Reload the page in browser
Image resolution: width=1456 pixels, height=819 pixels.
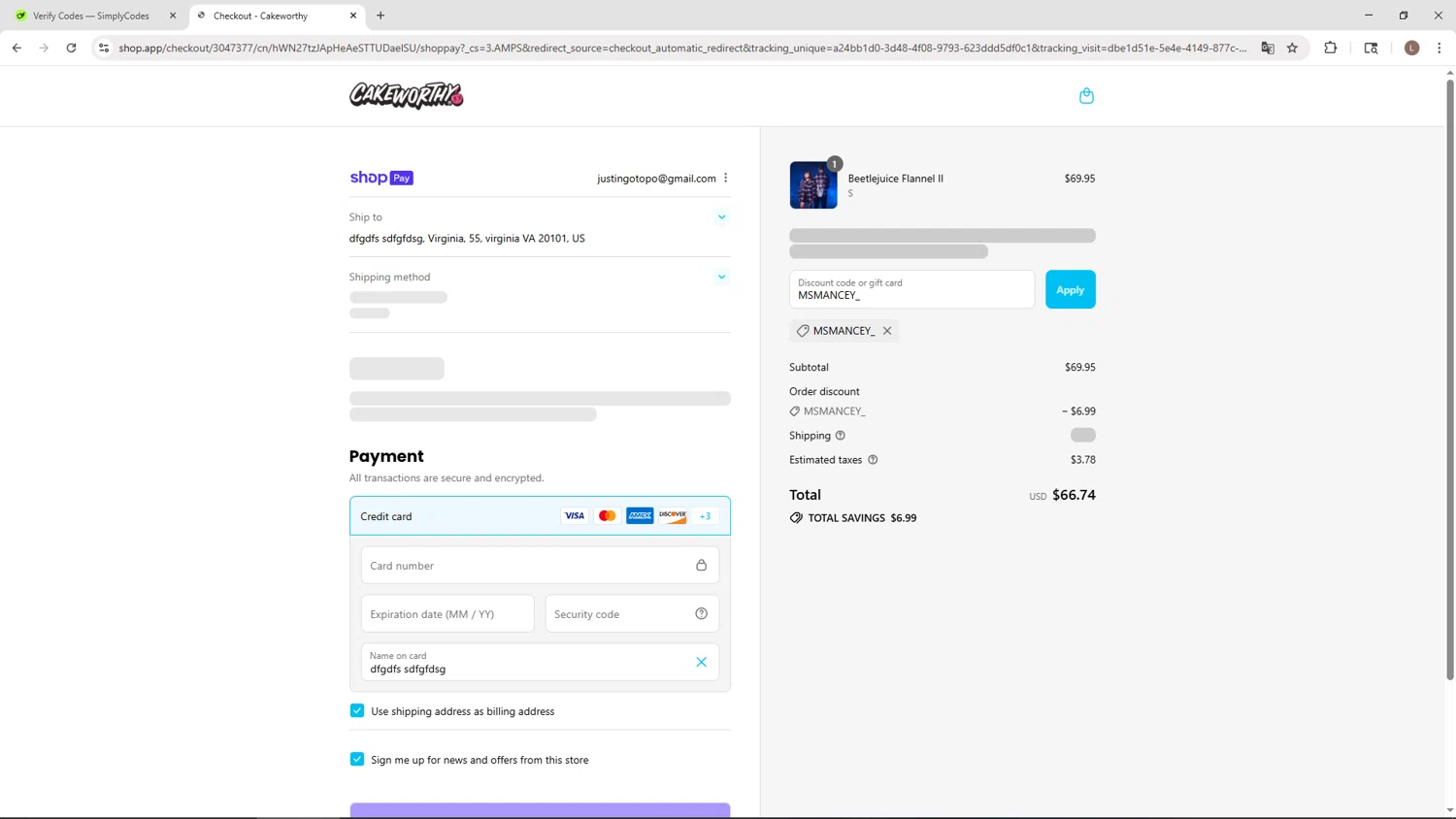click(x=71, y=48)
